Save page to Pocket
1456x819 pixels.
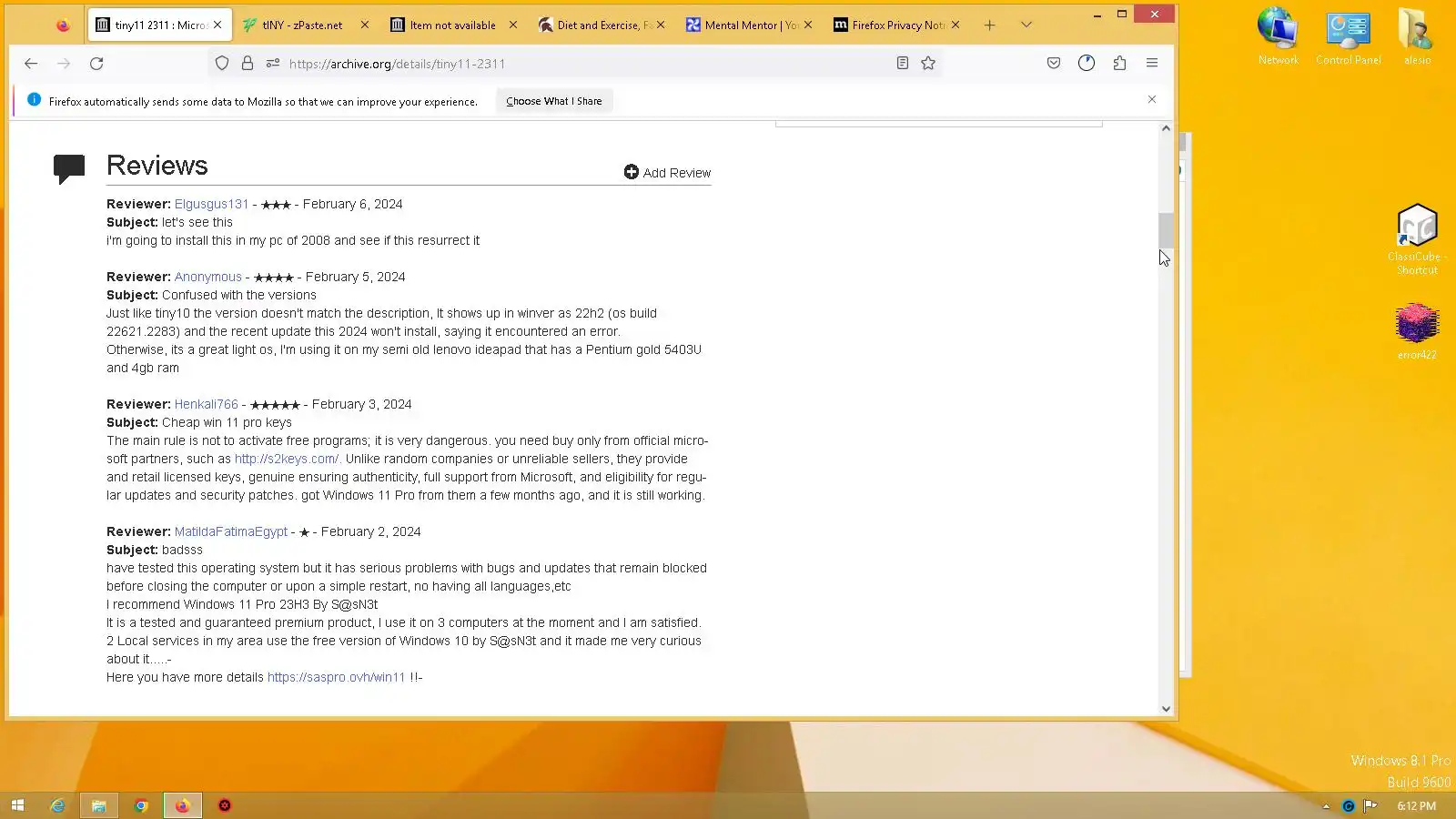coord(1054,64)
